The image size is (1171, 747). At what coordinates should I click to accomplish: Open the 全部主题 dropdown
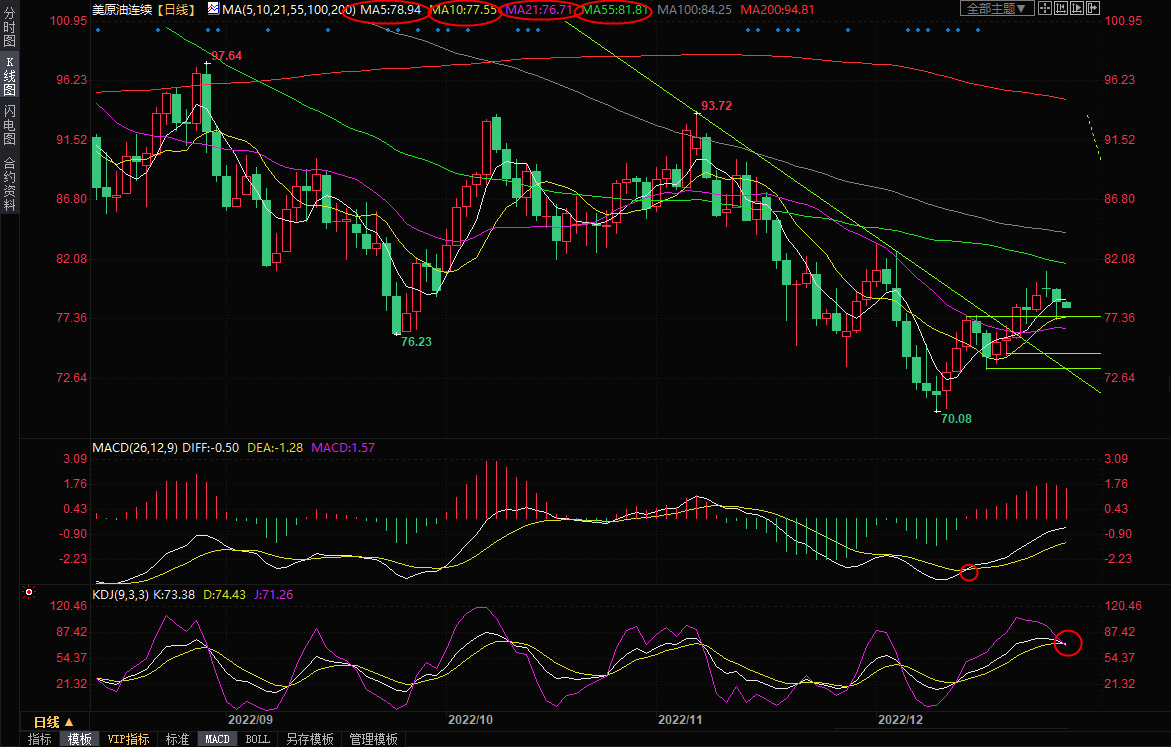(994, 9)
